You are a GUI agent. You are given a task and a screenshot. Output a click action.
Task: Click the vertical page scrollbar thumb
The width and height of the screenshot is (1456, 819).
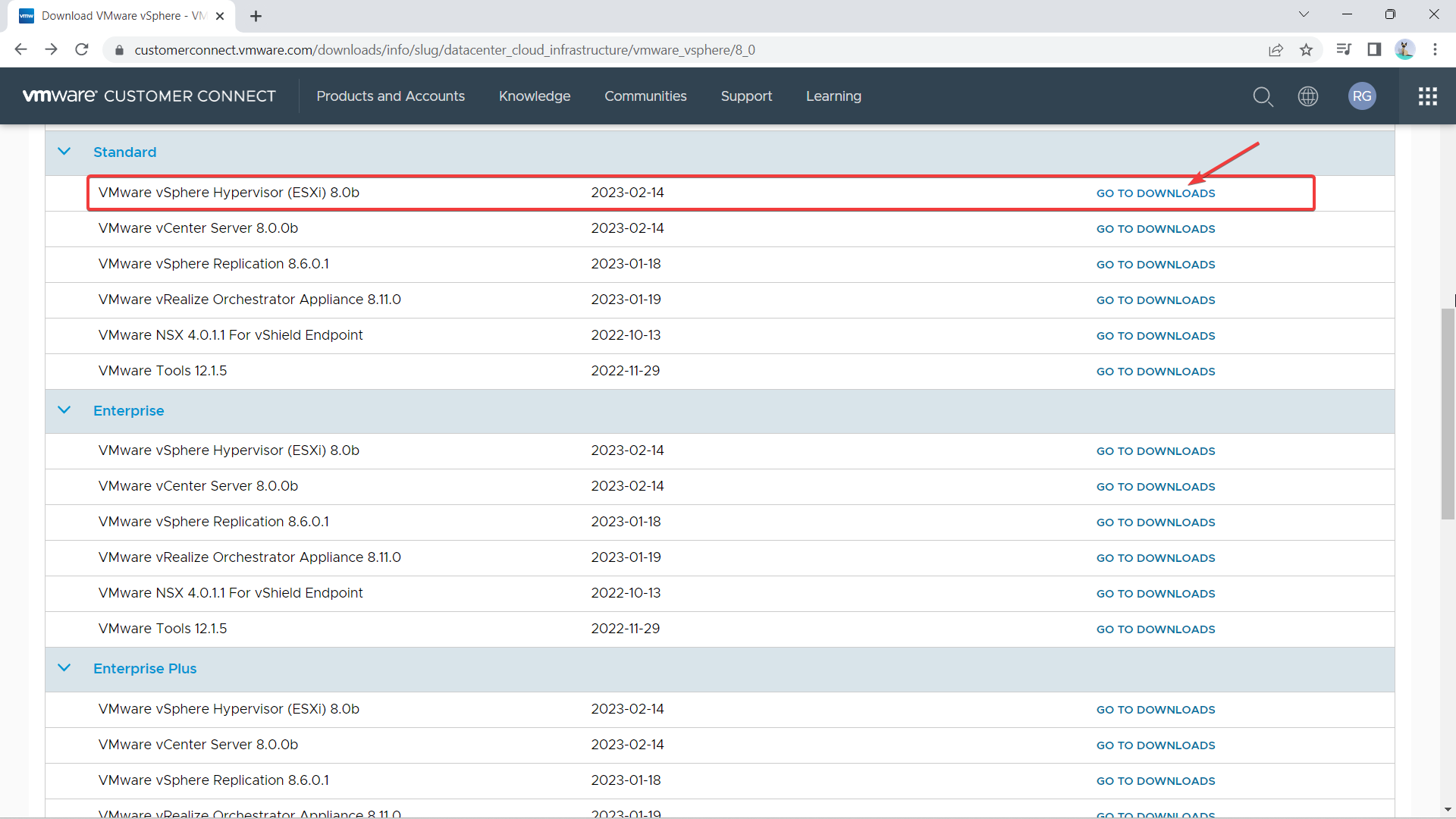1448,413
